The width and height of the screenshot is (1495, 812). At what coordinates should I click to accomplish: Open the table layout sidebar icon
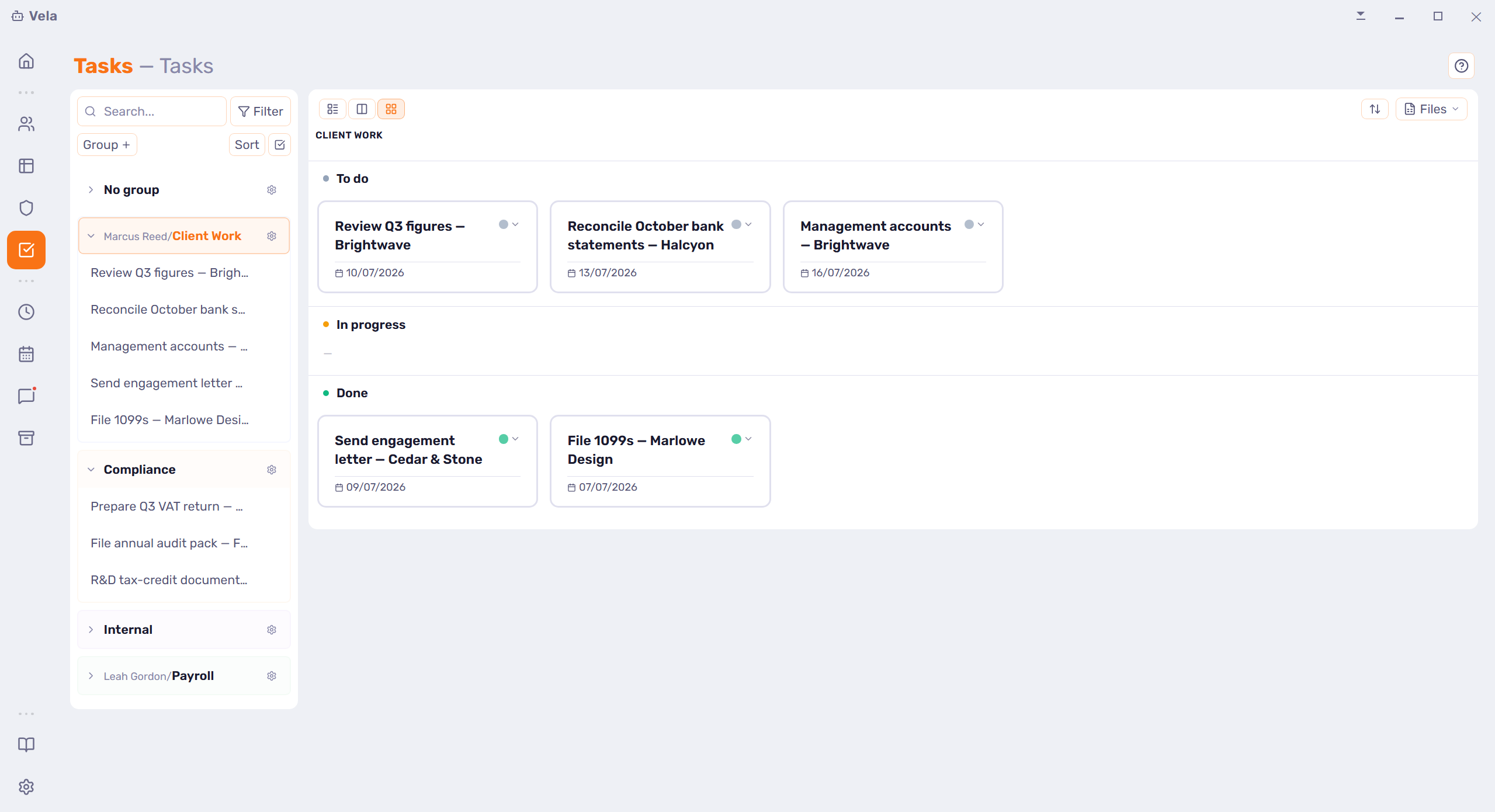click(x=26, y=166)
